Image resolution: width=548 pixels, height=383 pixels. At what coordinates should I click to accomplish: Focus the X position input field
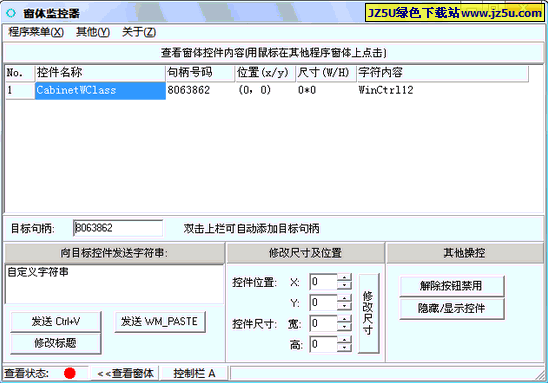coord(324,282)
